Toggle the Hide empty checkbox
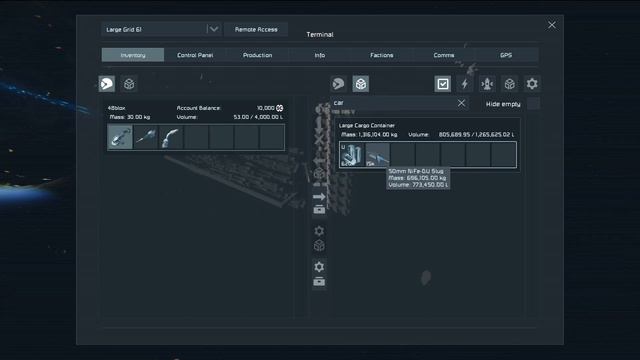Image resolution: width=640 pixels, height=360 pixels. pos(533,104)
